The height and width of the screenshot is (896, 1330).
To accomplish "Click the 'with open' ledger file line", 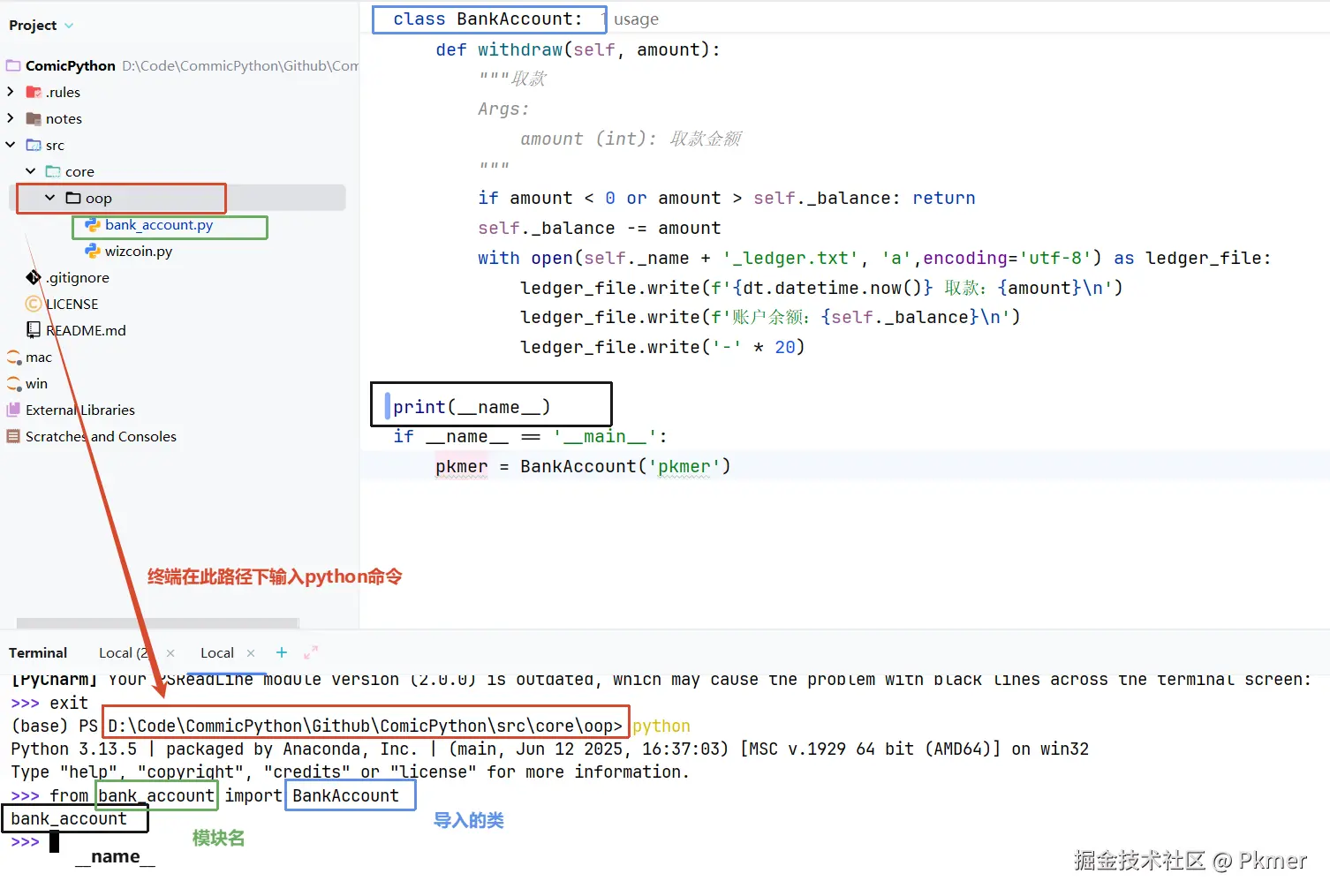I will pos(874,259).
